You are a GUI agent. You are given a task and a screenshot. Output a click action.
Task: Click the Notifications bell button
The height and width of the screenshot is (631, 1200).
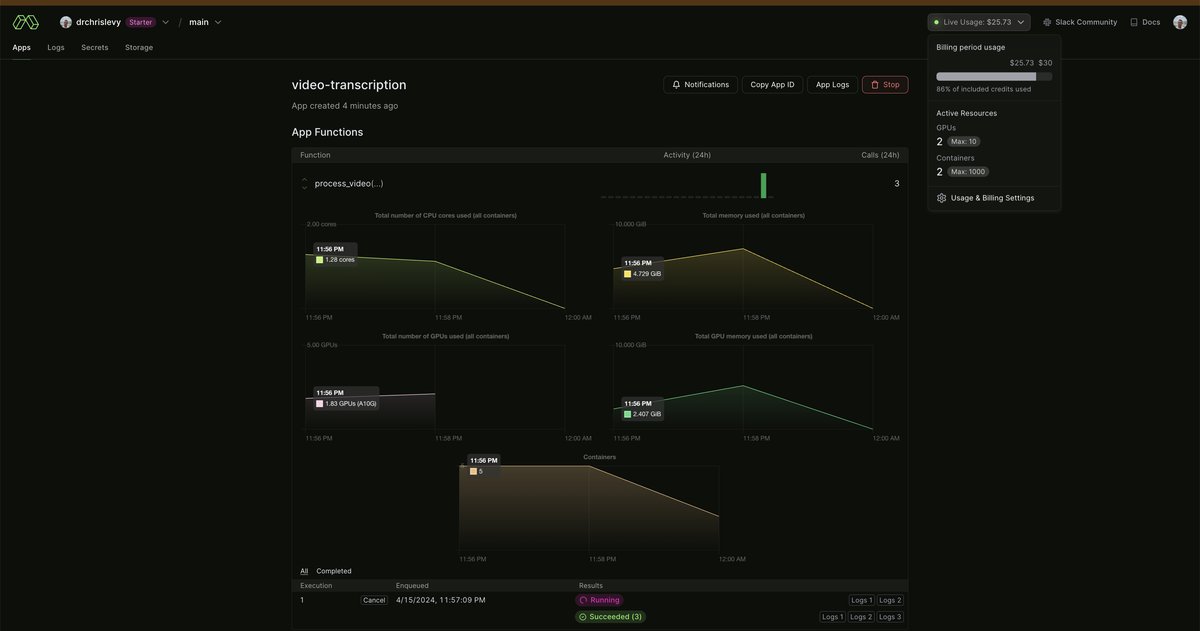700,85
